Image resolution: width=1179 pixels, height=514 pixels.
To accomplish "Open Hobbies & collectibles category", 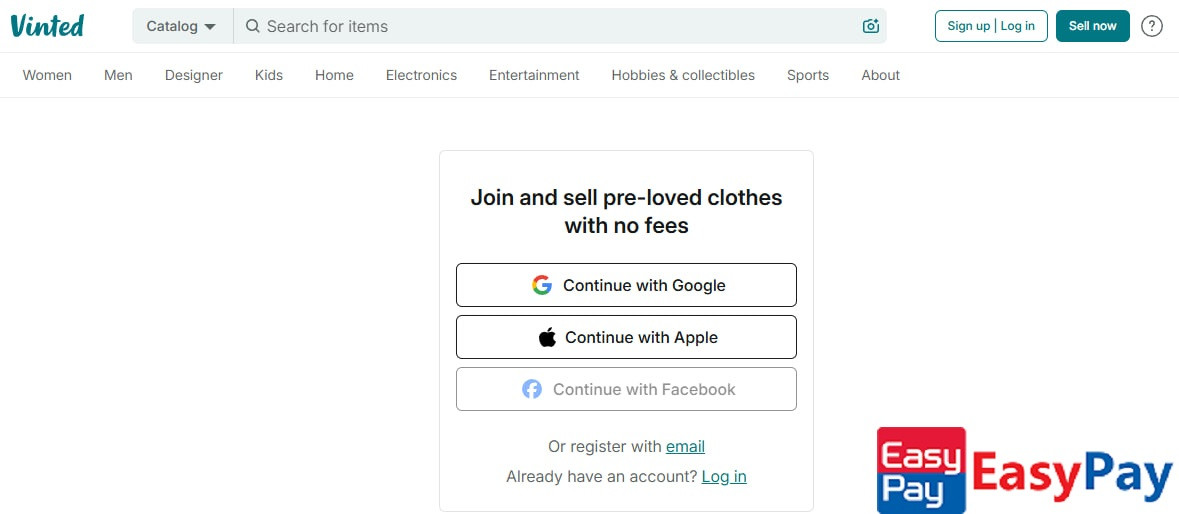I will click(x=683, y=75).
